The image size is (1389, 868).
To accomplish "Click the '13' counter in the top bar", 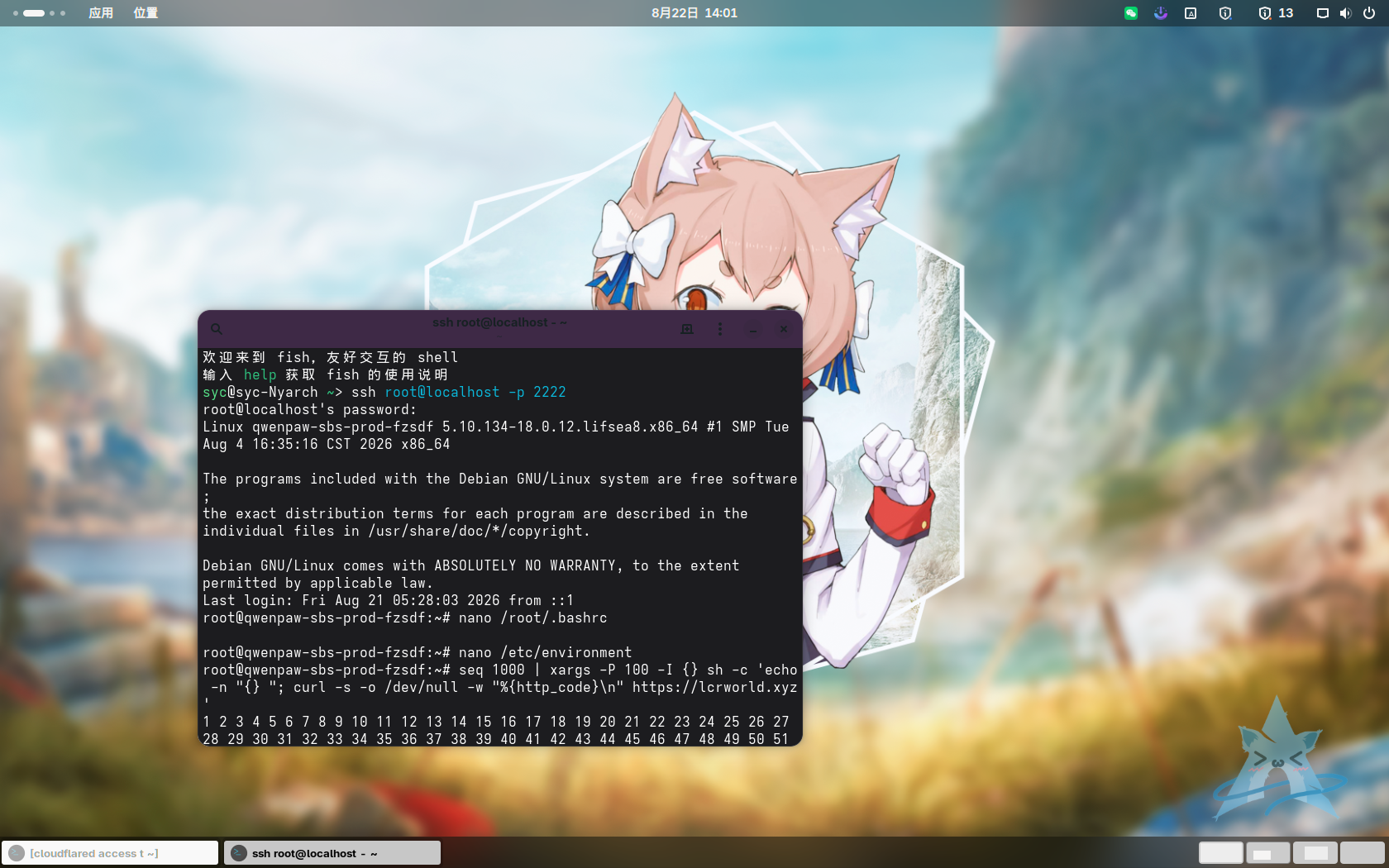I will [1286, 13].
